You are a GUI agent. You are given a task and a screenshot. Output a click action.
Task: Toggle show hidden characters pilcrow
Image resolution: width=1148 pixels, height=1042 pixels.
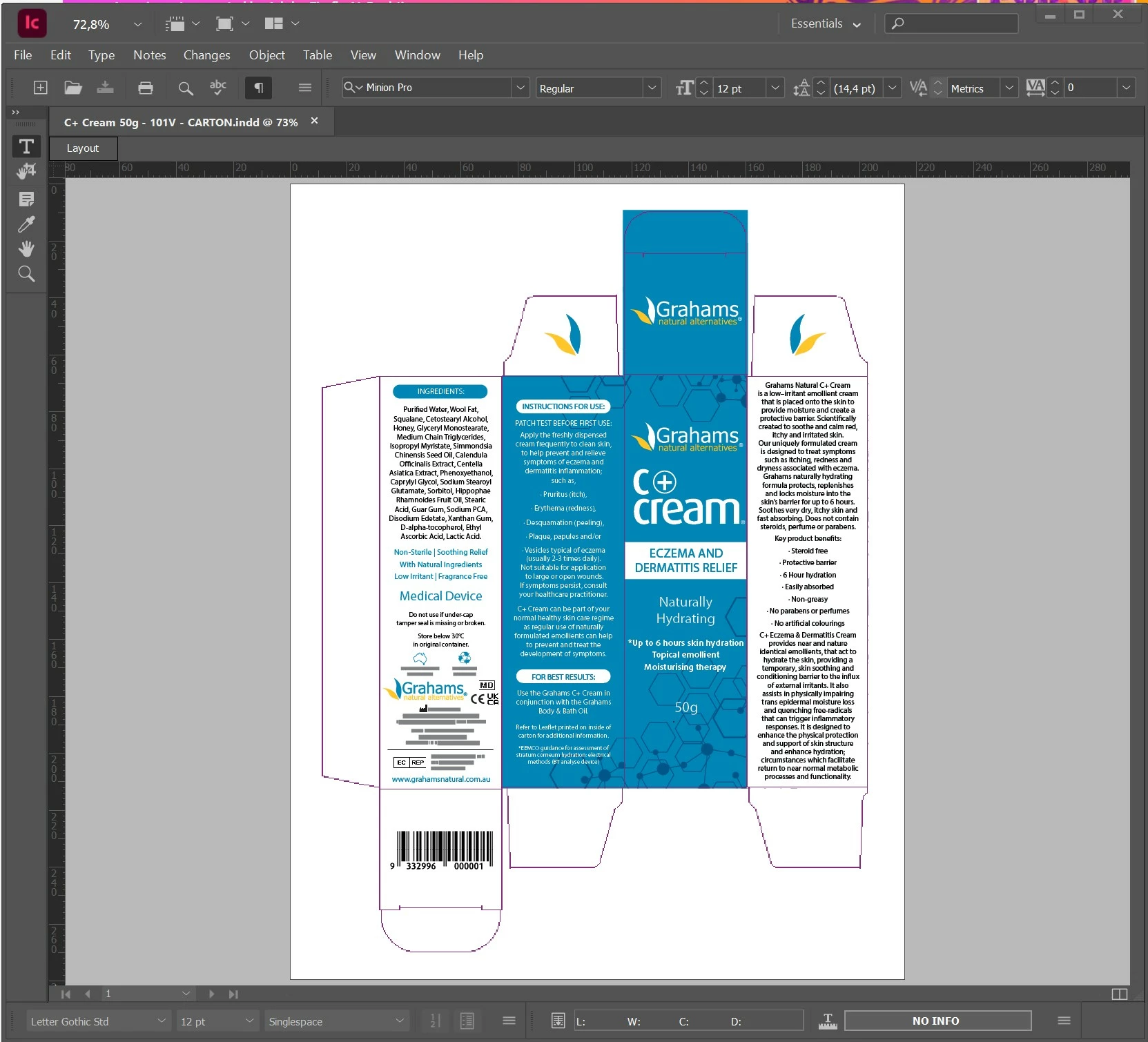click(x=259, y=88)
